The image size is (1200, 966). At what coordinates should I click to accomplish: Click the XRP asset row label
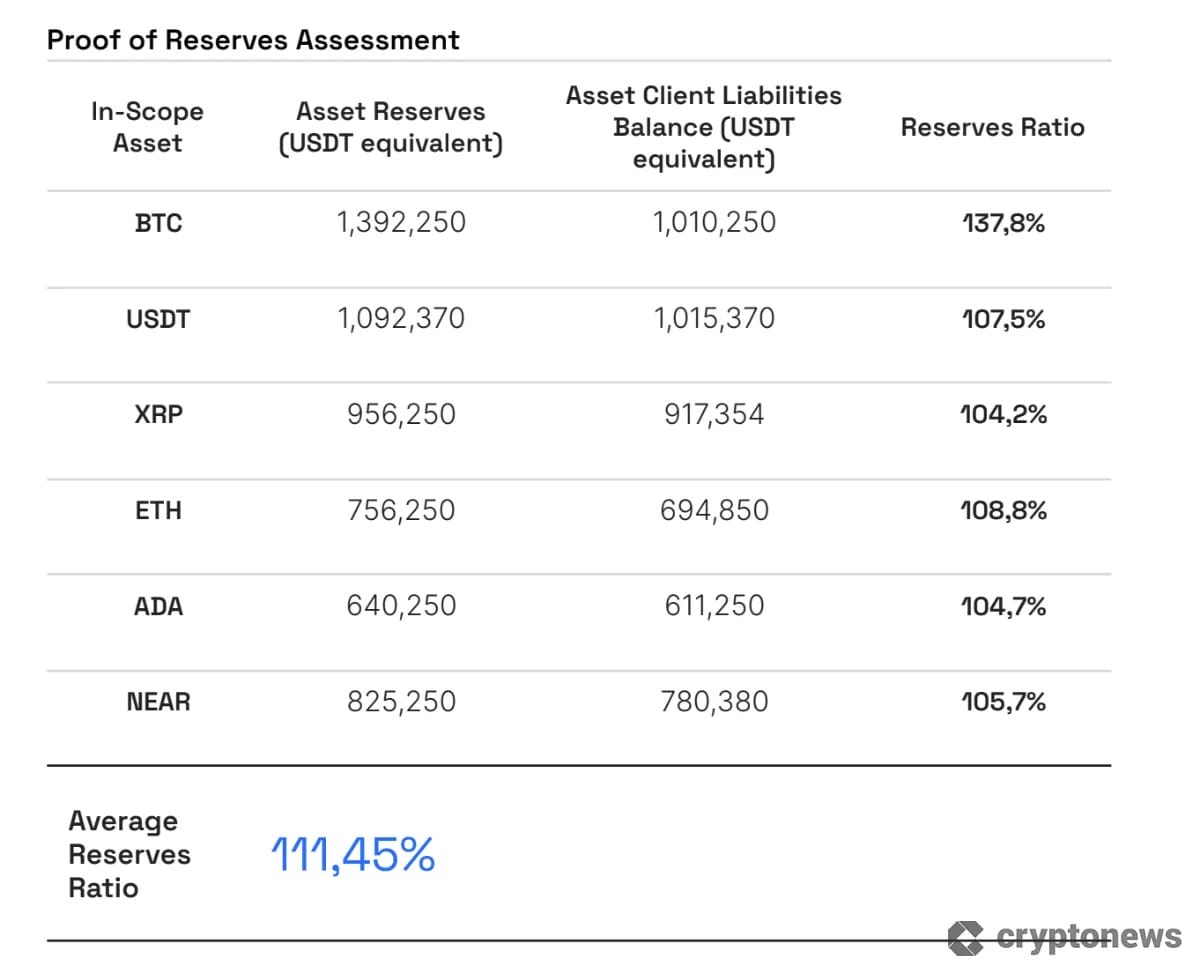click(x=158, y=415)
